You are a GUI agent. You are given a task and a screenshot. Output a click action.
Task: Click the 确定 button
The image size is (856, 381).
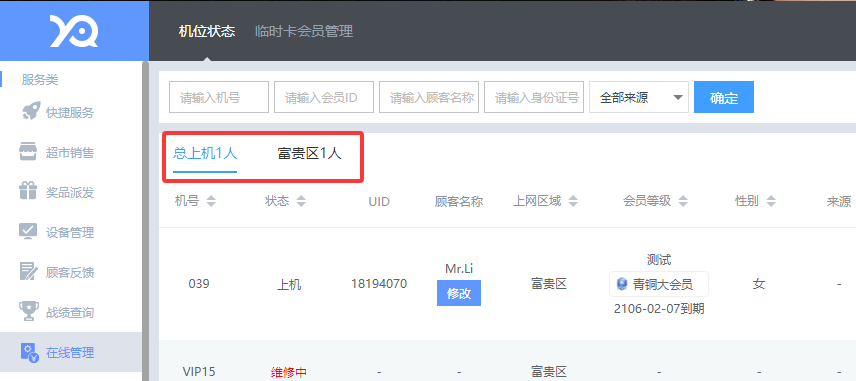[724, 97]
